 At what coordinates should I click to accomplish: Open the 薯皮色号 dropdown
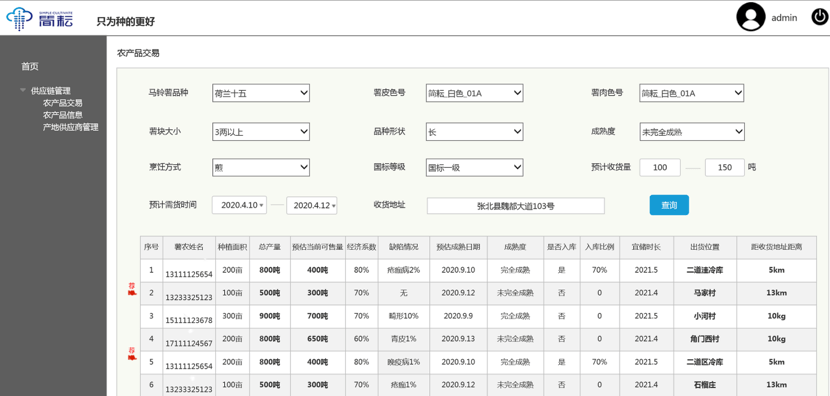tap(474, 93)
